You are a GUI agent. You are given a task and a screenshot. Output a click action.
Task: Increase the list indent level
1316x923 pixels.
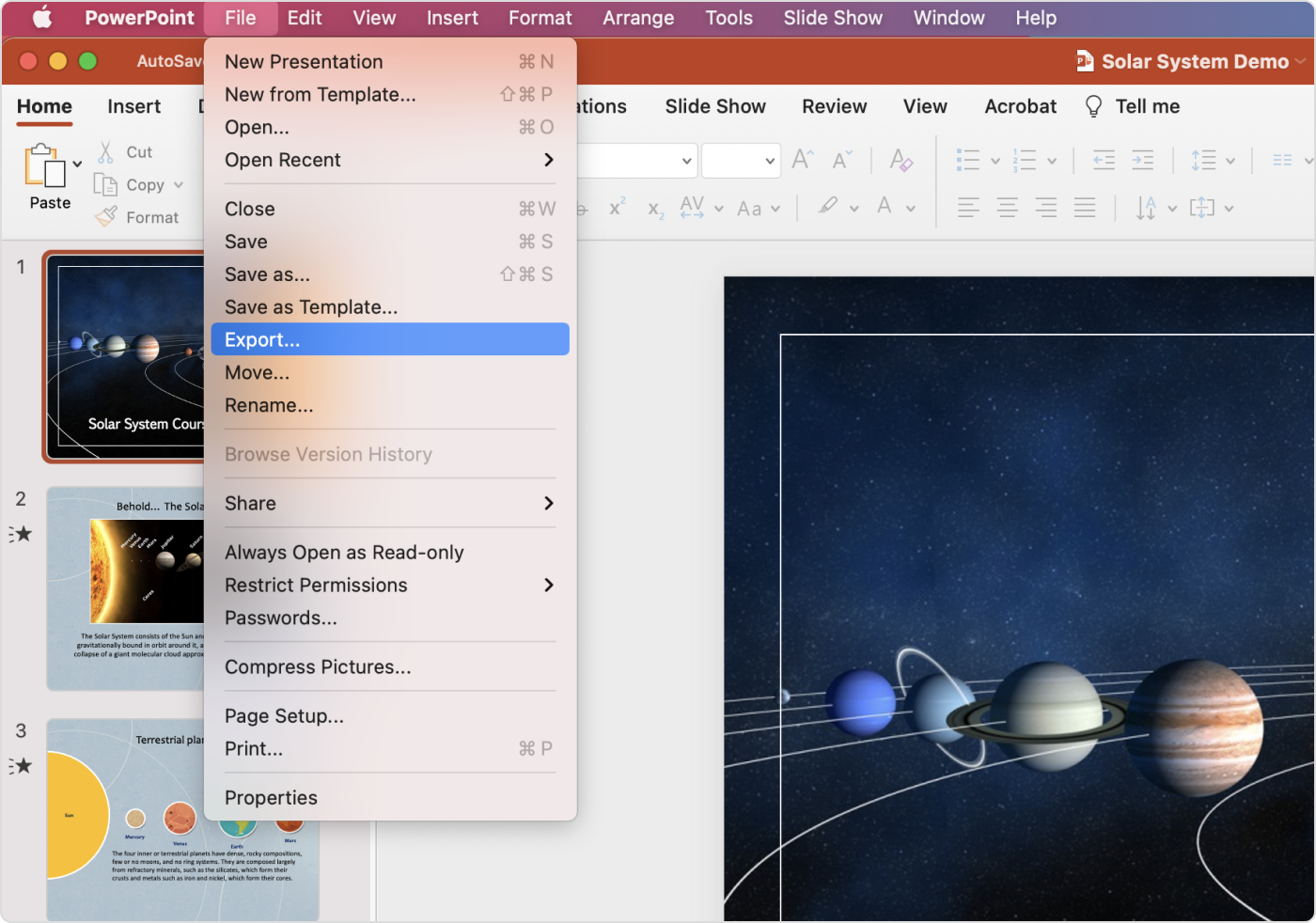coord(1142,160)
